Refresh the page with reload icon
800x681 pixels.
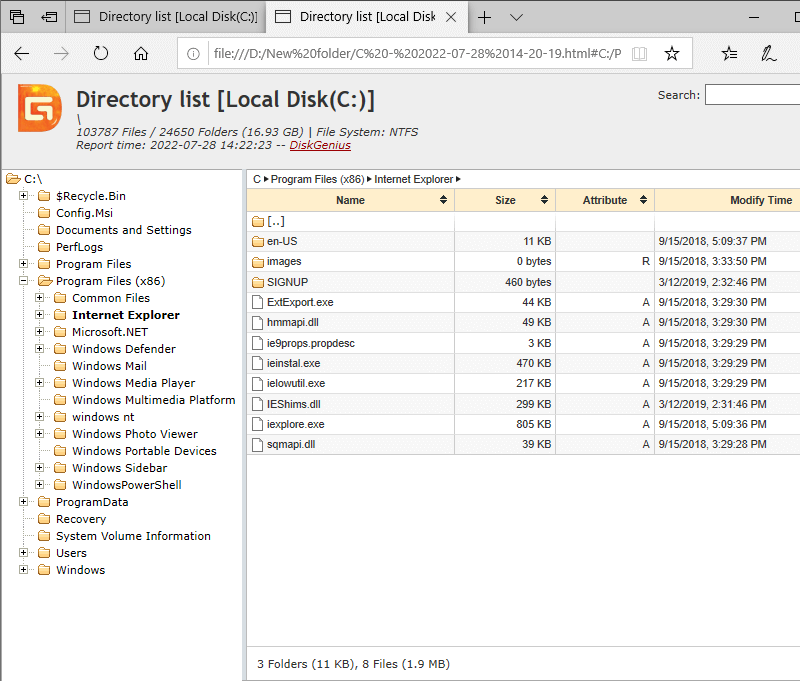click(101, 53)
